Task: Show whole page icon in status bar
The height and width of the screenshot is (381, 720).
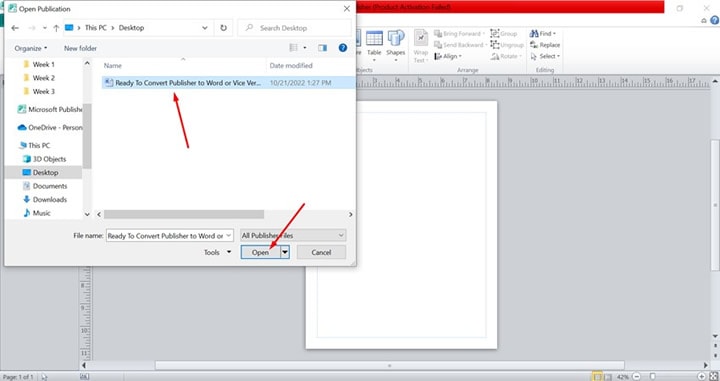Action: point(714,377)
